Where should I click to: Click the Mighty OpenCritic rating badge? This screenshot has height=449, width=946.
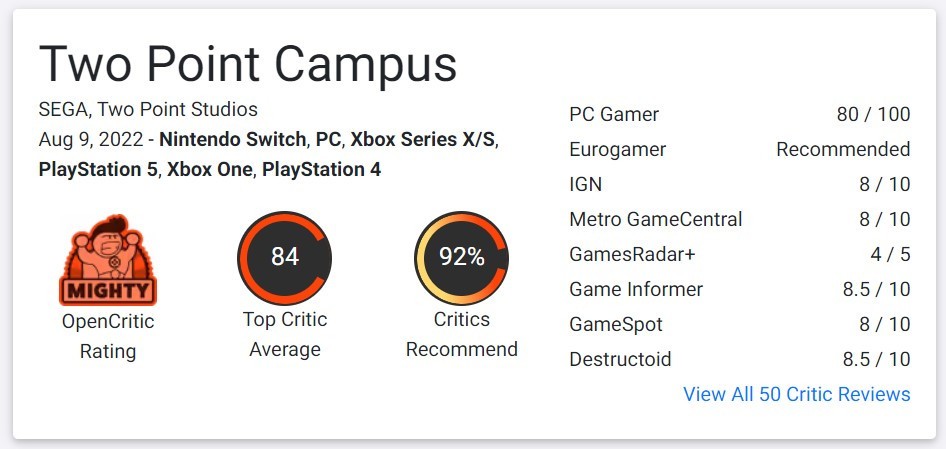point(107,260)
